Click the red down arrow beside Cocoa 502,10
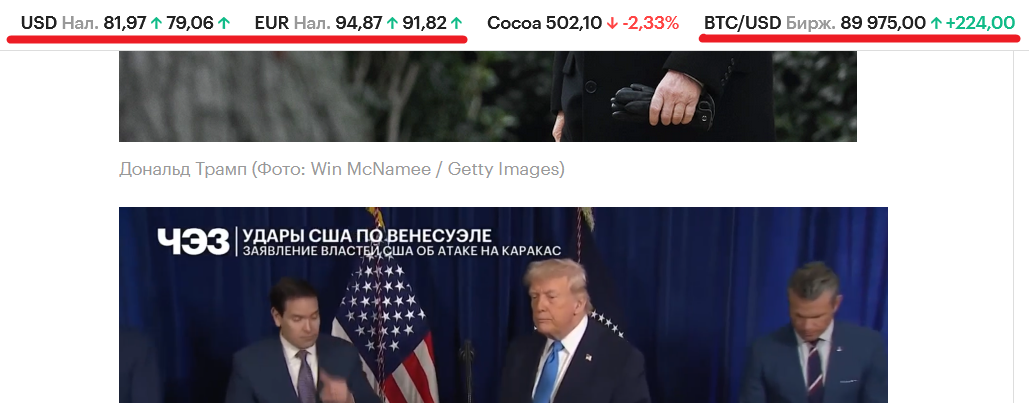The image size is (1029, 403). pos(612,24)
